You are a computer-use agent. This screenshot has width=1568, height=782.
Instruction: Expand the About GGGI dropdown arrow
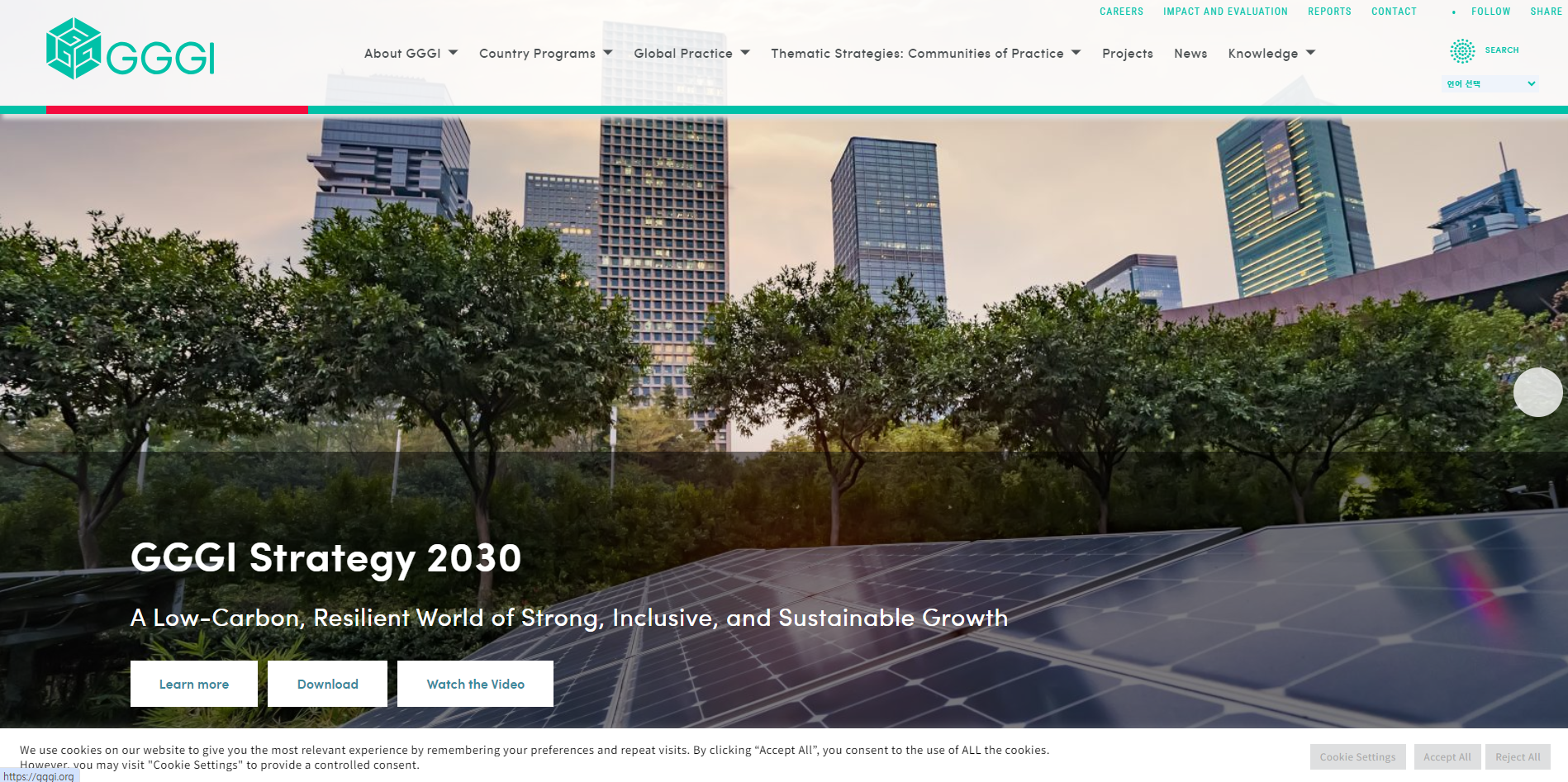(453, 53)
